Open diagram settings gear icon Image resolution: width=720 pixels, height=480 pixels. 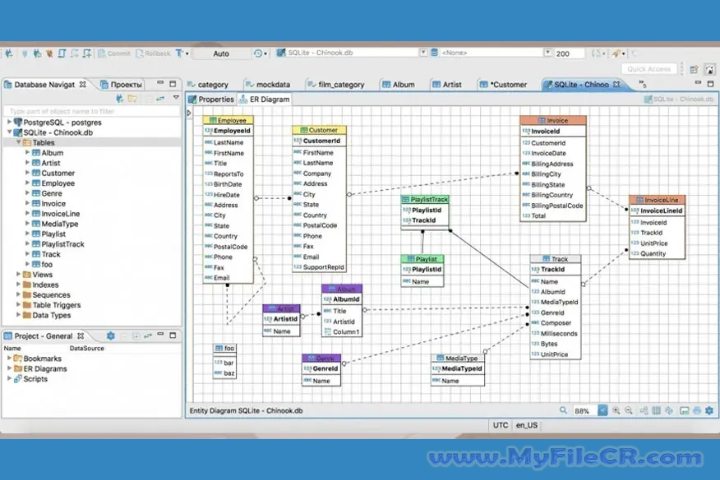710,411
